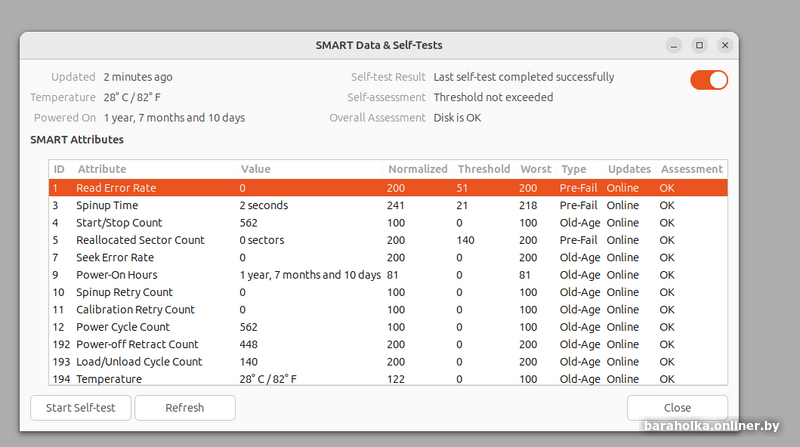Sort by the Normalized column header
This screenshot has width=800, height=447.
(x=417, y=169)
